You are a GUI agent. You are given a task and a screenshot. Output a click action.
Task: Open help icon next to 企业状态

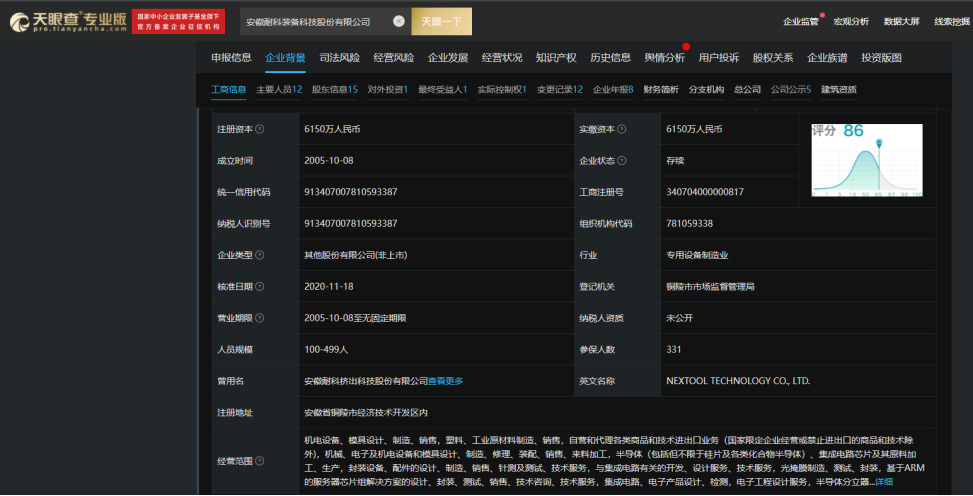tap(622, 161)
